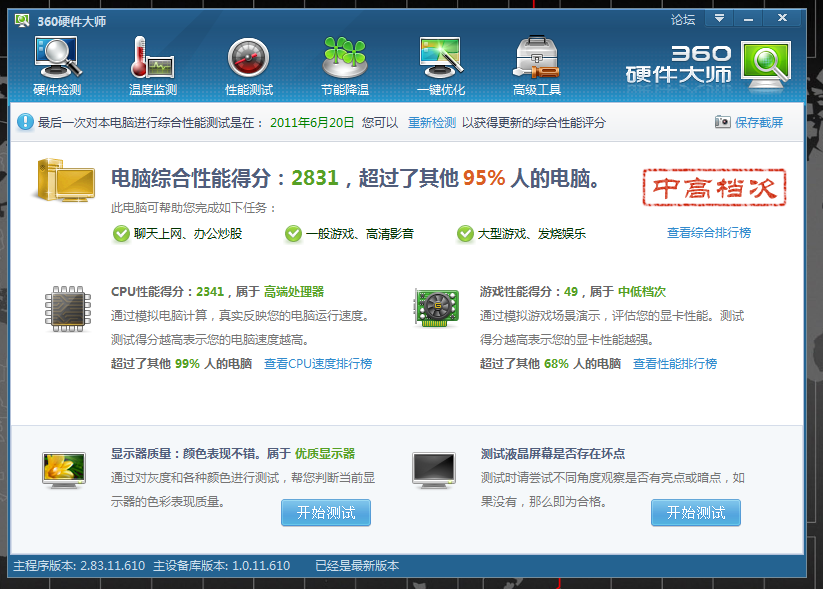Click the 已经是最新版本 status bar text
The image size is (823, 589).
tap(357, 566)
